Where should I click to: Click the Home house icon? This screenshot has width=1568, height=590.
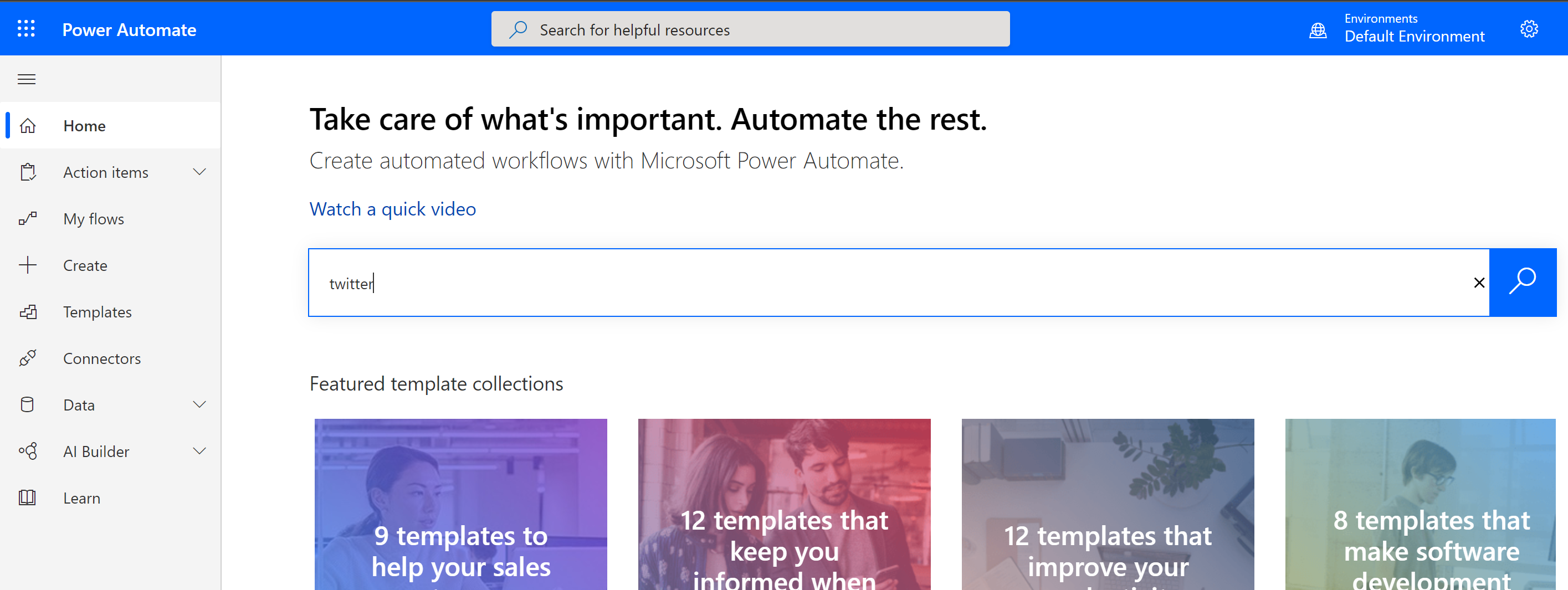click(28, 125)
